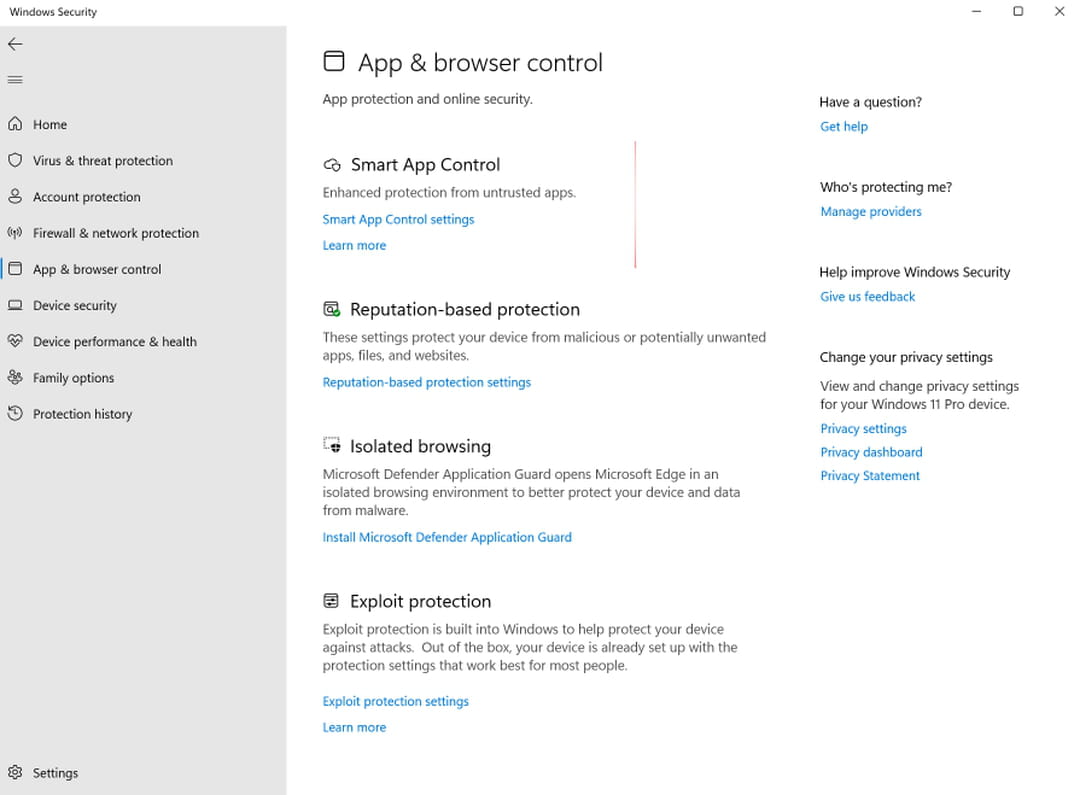Click Get help link
This screenshot has width=1080, height=795.
tap(844, 126)
